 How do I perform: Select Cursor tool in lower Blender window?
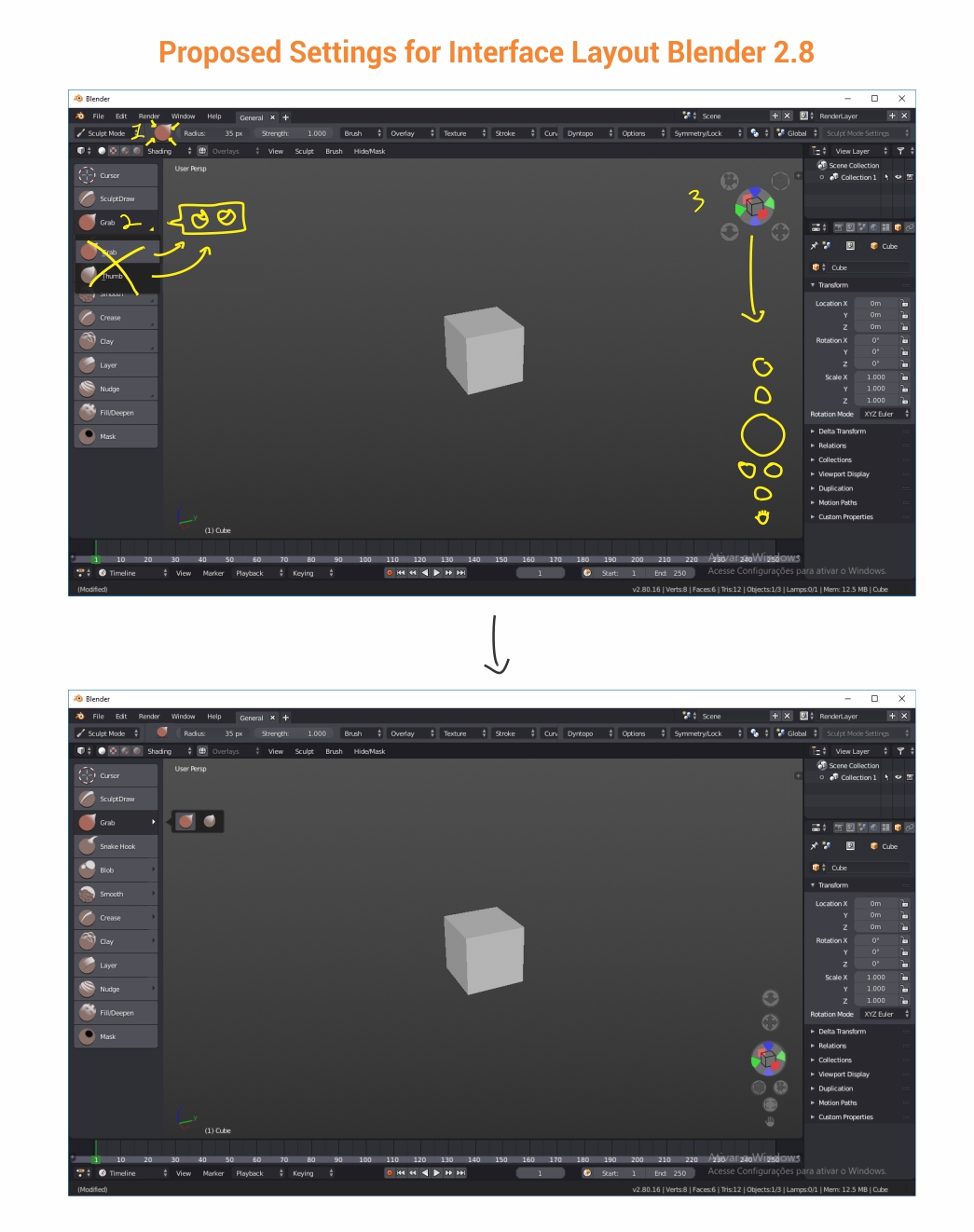[116, 775]
